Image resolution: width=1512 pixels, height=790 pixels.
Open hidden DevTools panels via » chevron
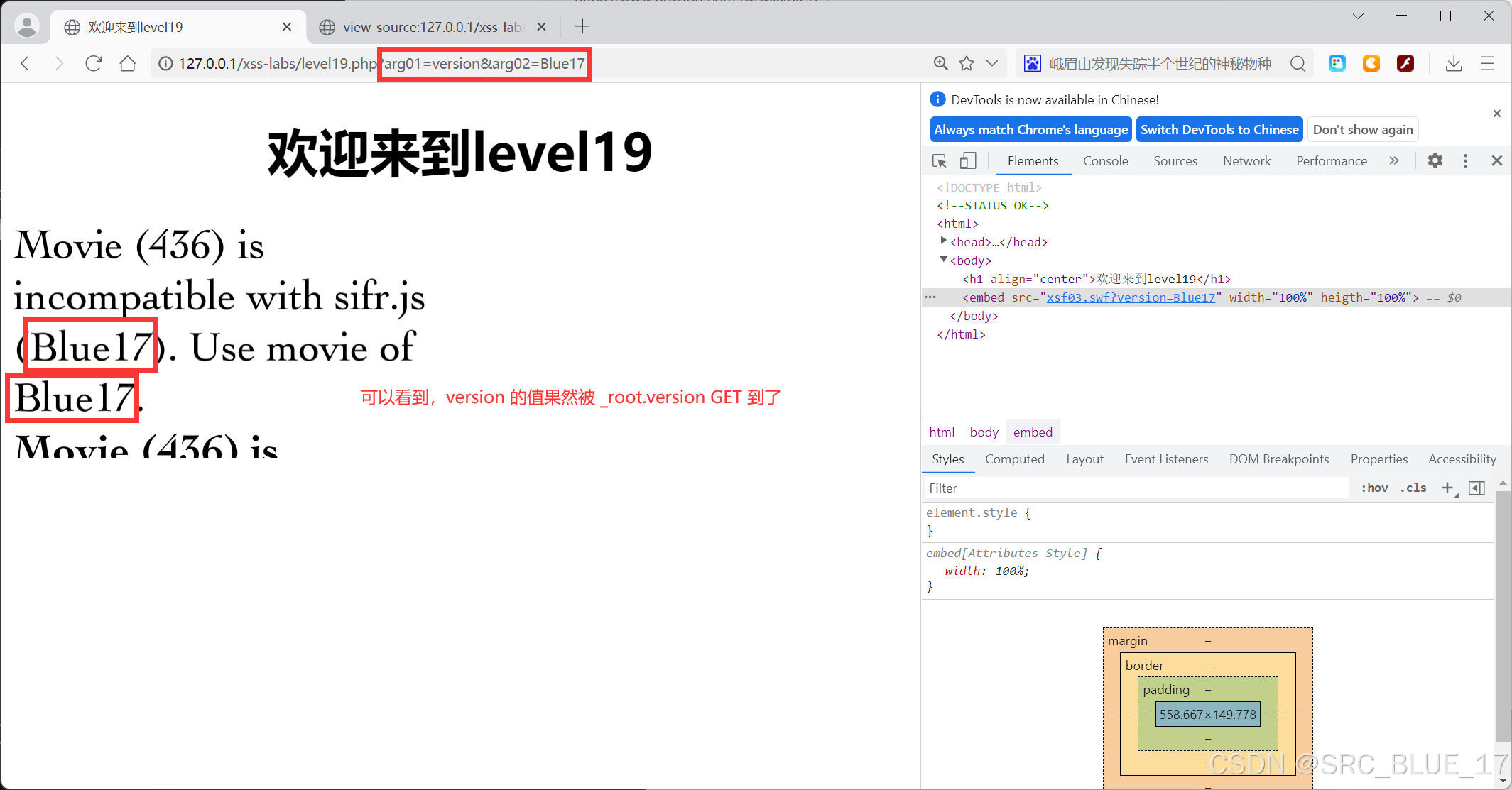1394,160
